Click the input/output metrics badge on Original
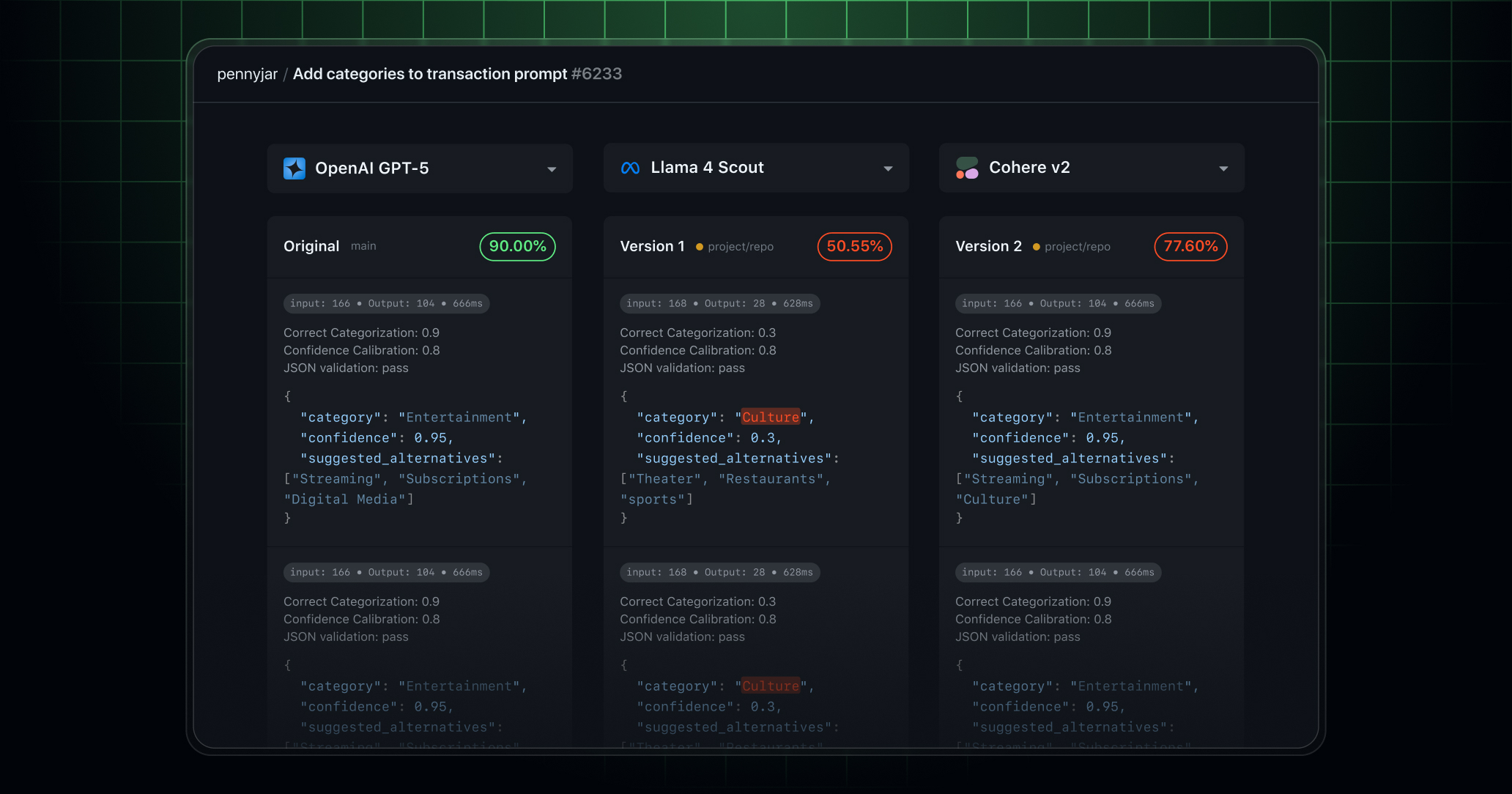 386,303
